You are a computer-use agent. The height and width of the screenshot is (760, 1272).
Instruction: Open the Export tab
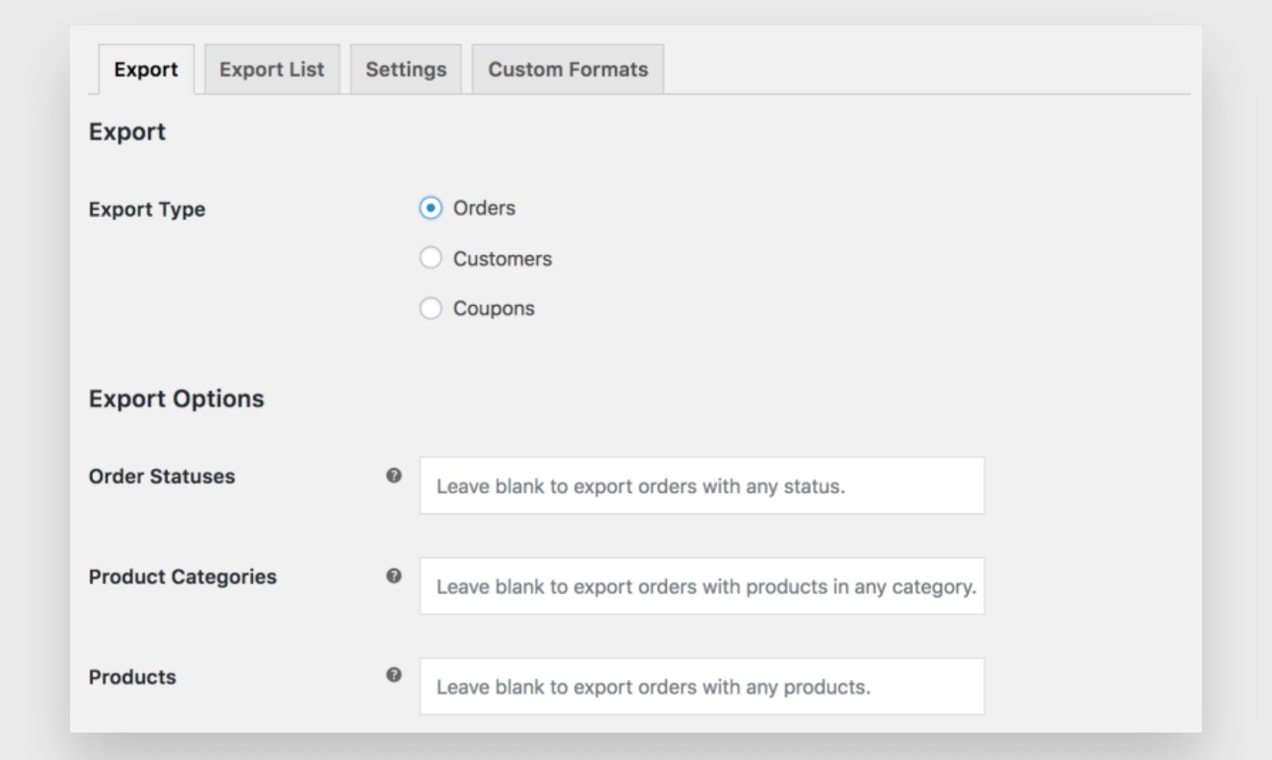[x=146, y=69]
